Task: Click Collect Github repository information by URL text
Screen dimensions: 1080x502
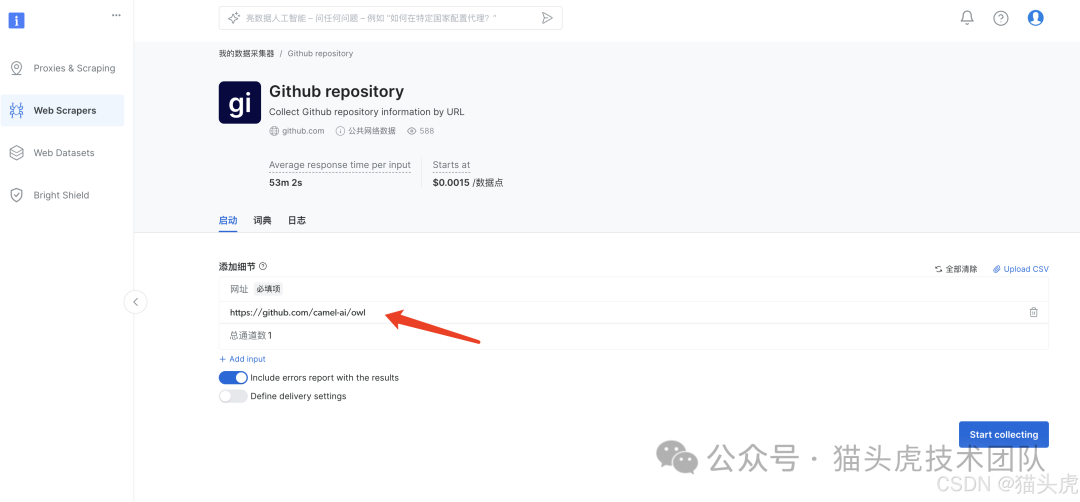Action: [x=366, y=112]
